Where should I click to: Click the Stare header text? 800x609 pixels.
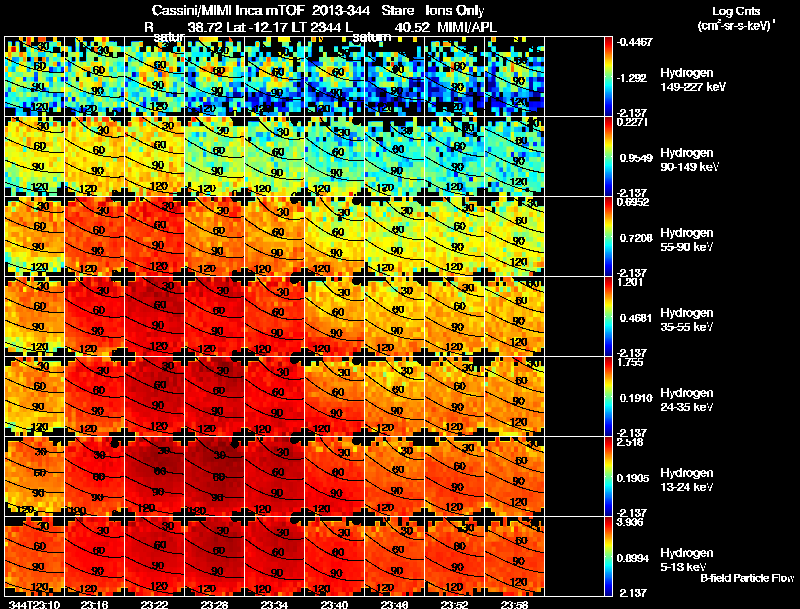[397, 11]
